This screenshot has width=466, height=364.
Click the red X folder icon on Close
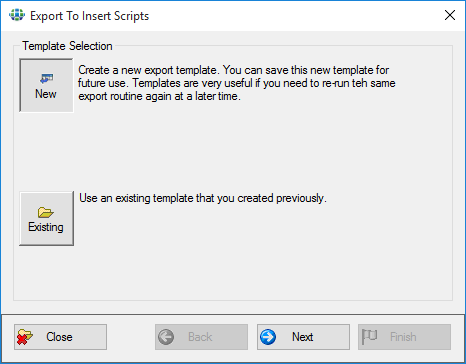(x=25, y=337)
